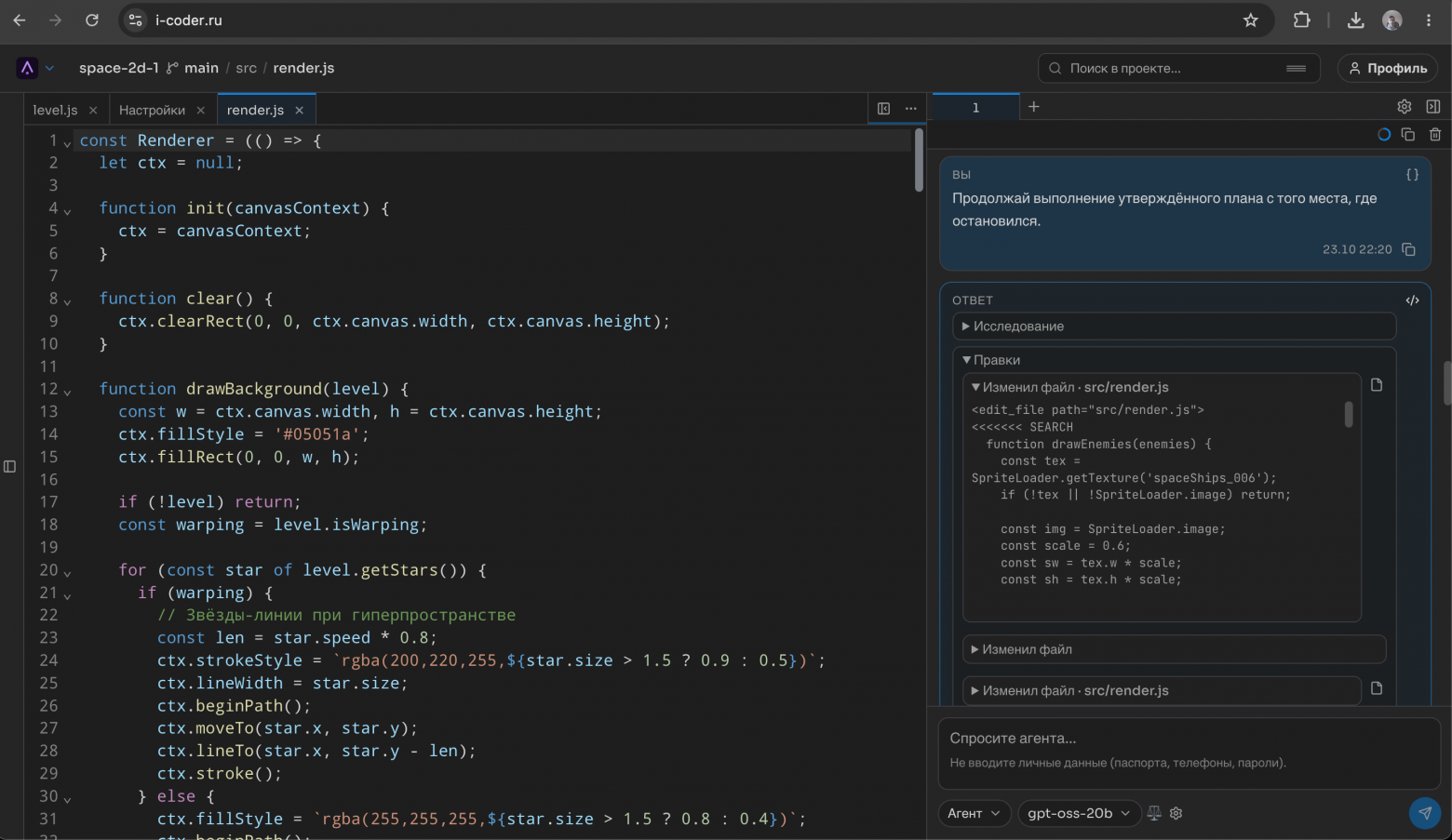Click the Поиск в проекте search box
This screenshot has height=840, width=1452.
click(1178, 68)
